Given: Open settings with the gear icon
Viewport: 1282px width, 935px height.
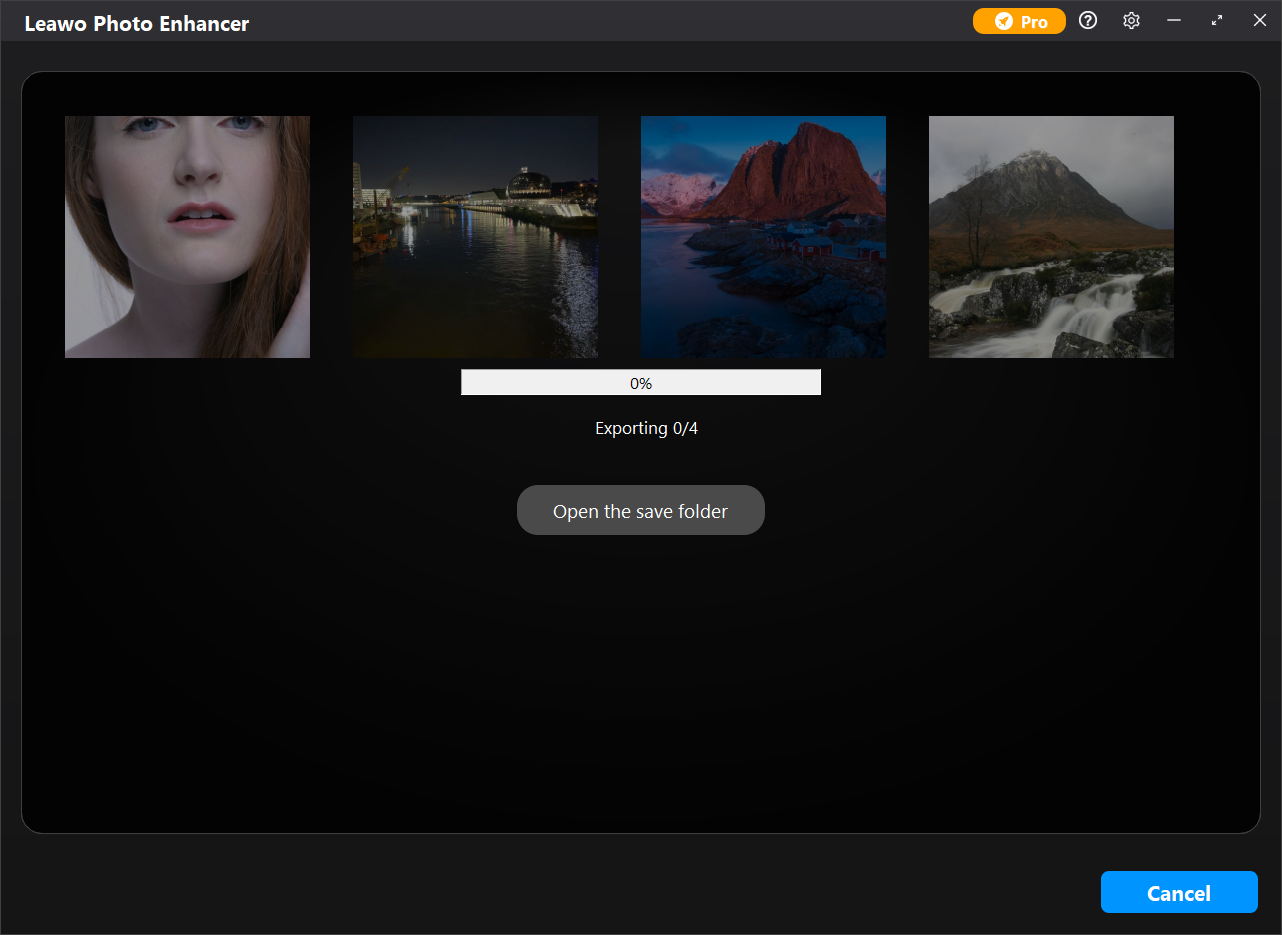Looking at the screenshot, I should click(1131, 21).
